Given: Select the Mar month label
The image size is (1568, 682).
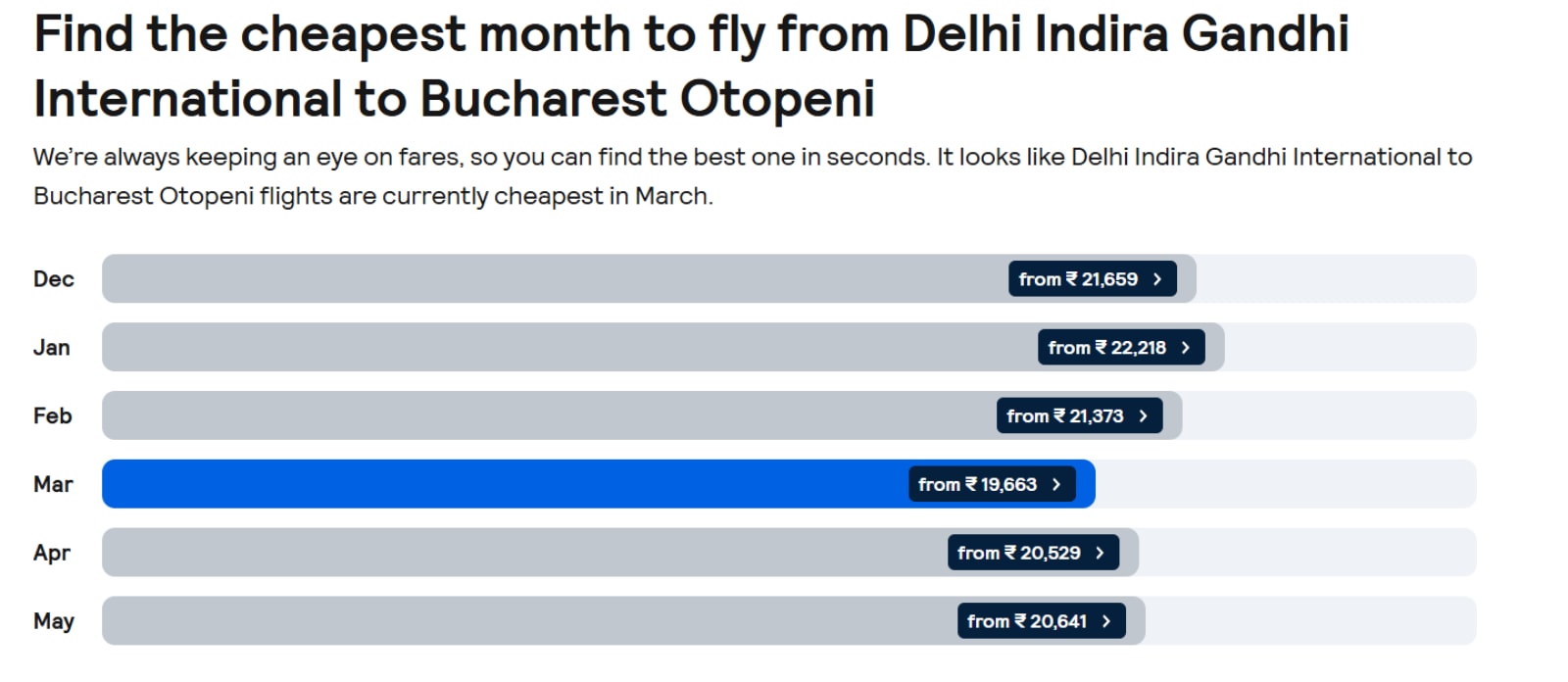Looking at the screenshot, I should 53,485.
